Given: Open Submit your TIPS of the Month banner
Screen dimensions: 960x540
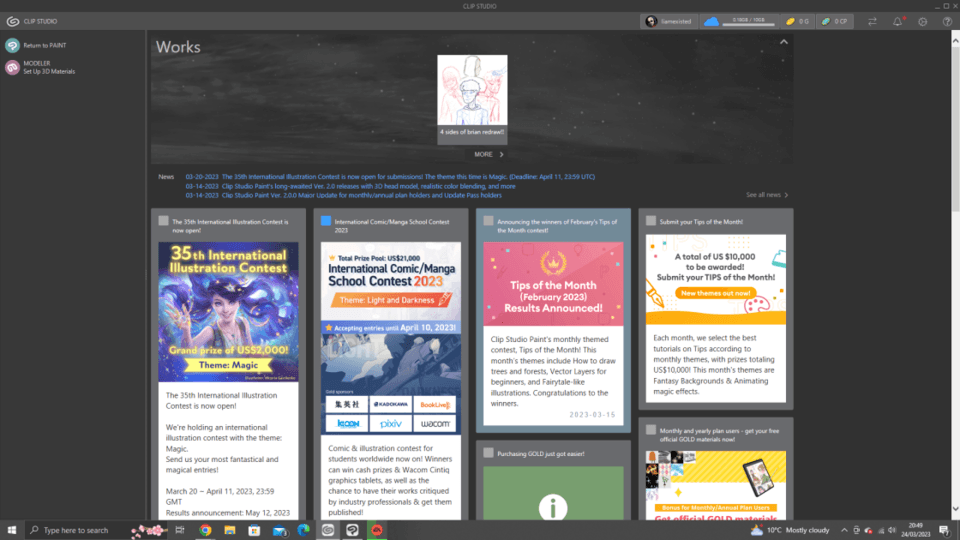Looking at the screenshot, I should [716, 279].
